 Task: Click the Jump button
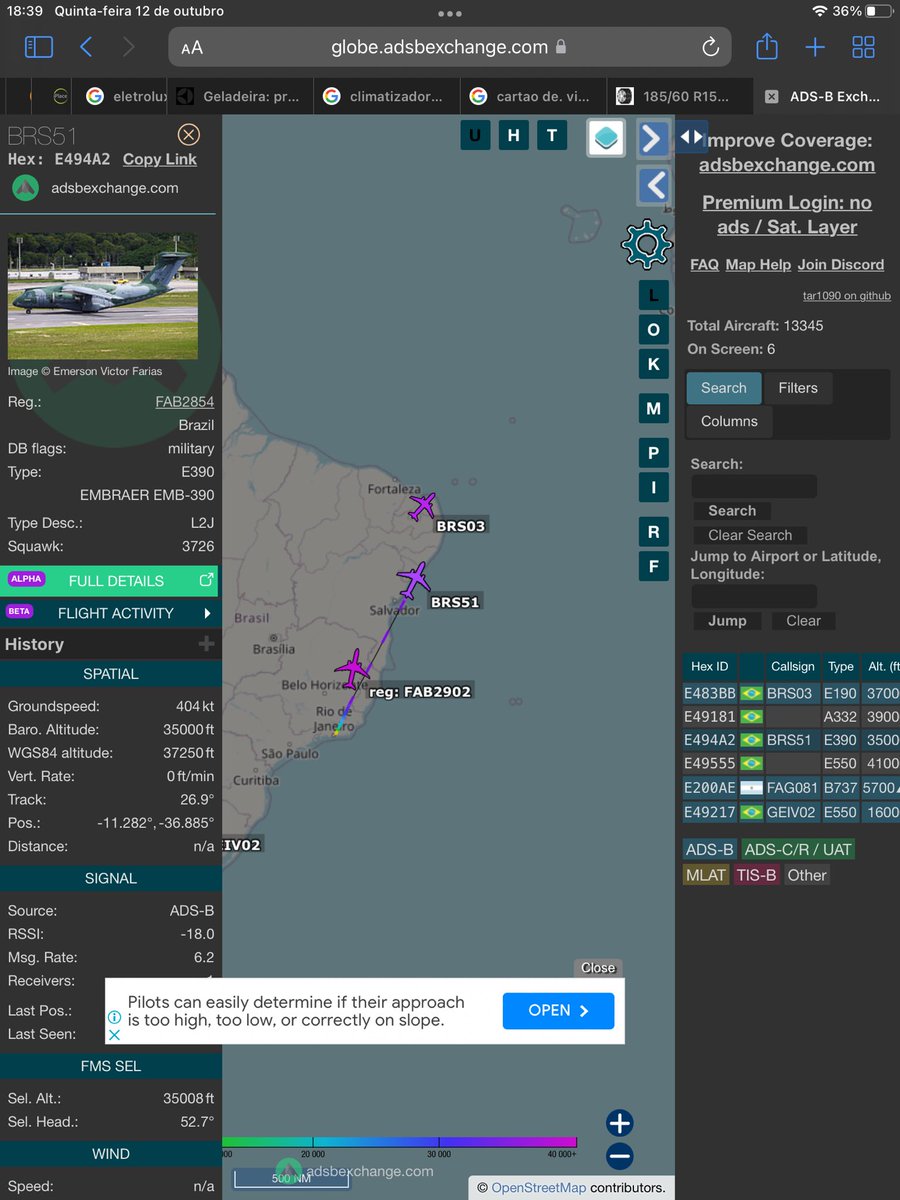[x=727, y=620]
